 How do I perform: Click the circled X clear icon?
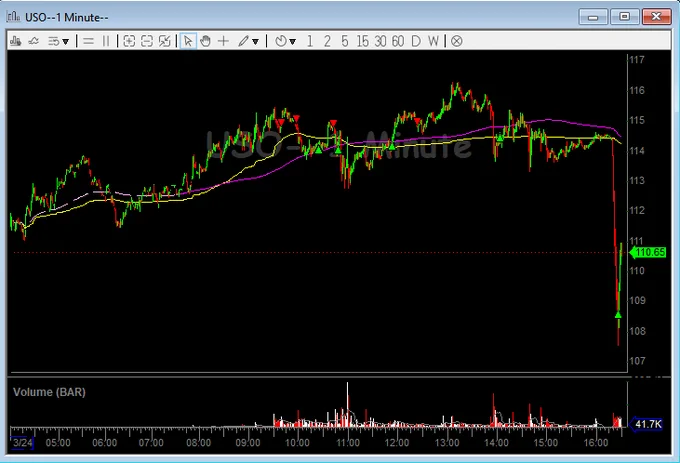pos(456,41)
